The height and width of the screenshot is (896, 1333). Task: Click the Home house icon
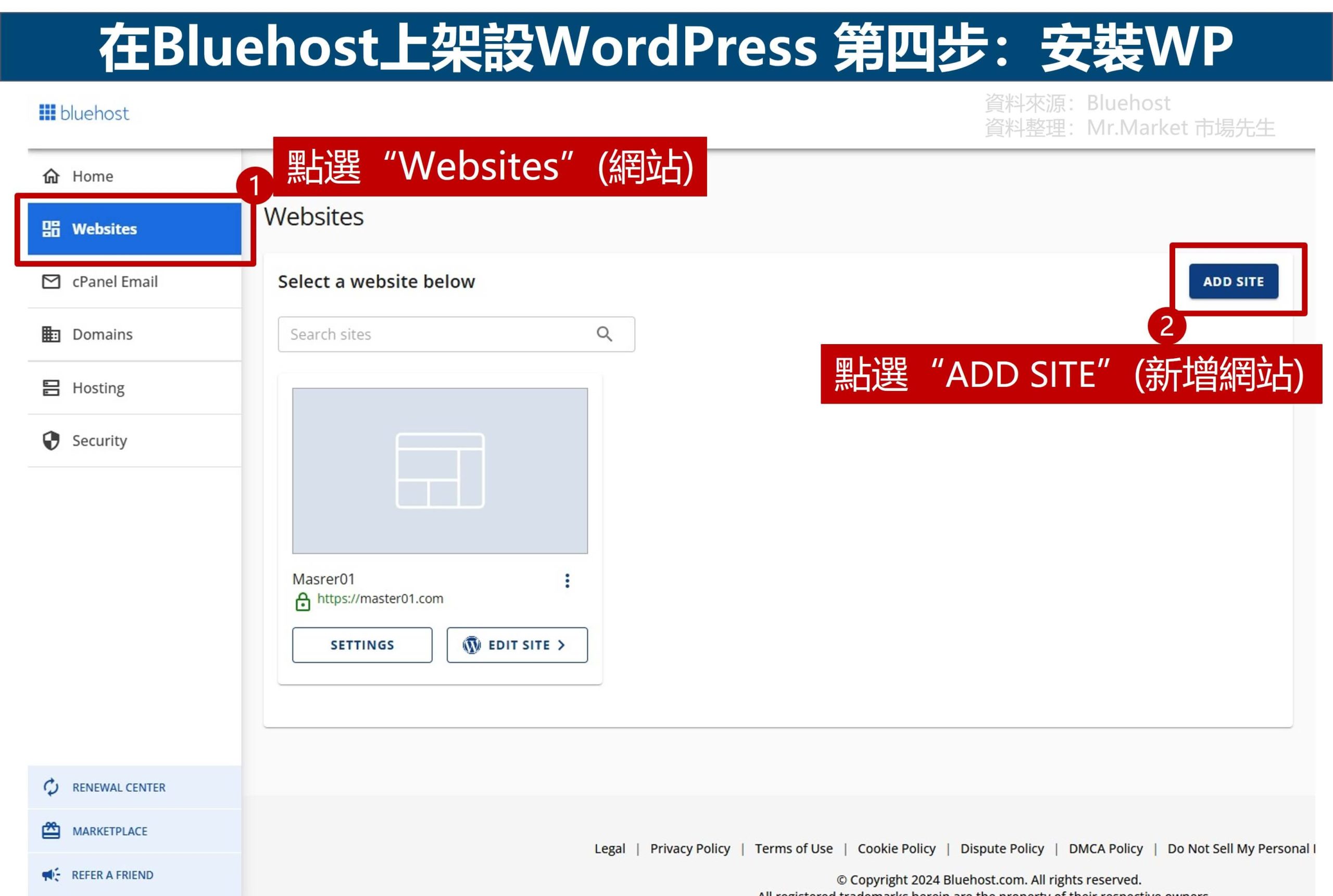(51, 176)
